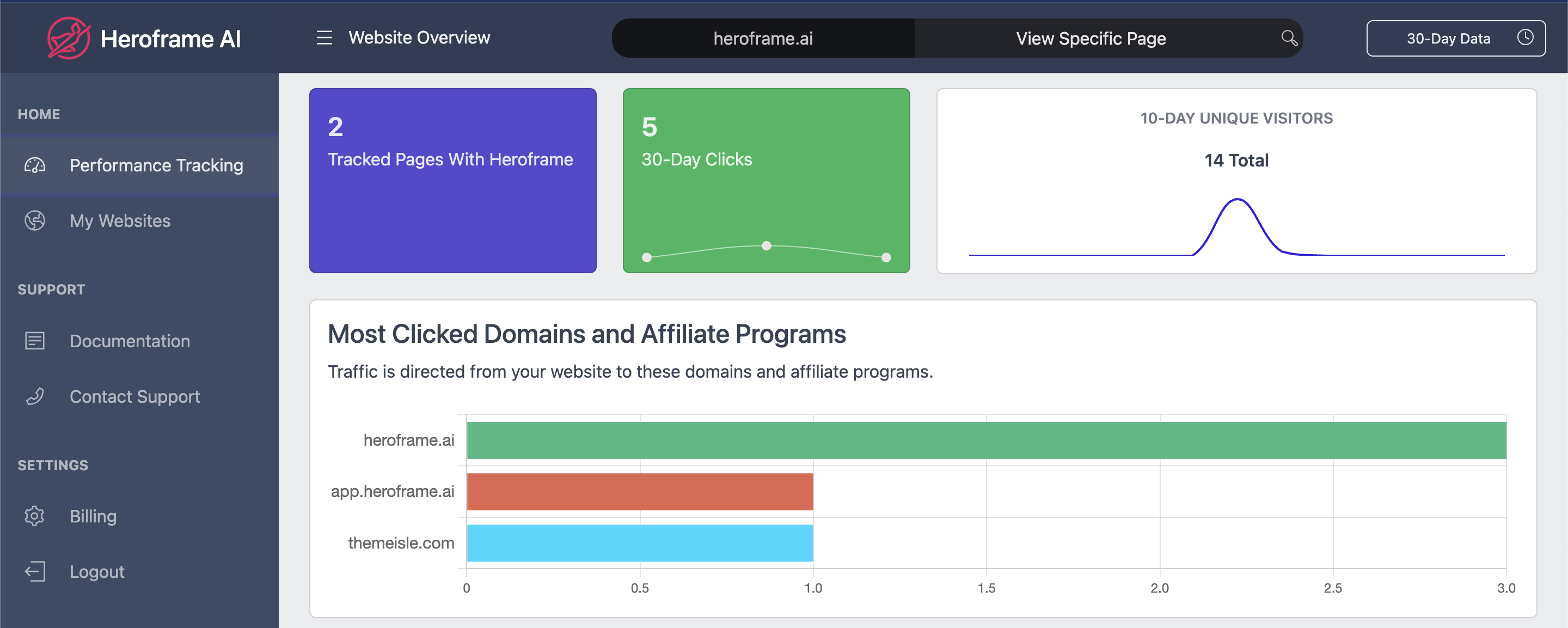
Task: Open My Websites menu item
Action: point(139,220)
